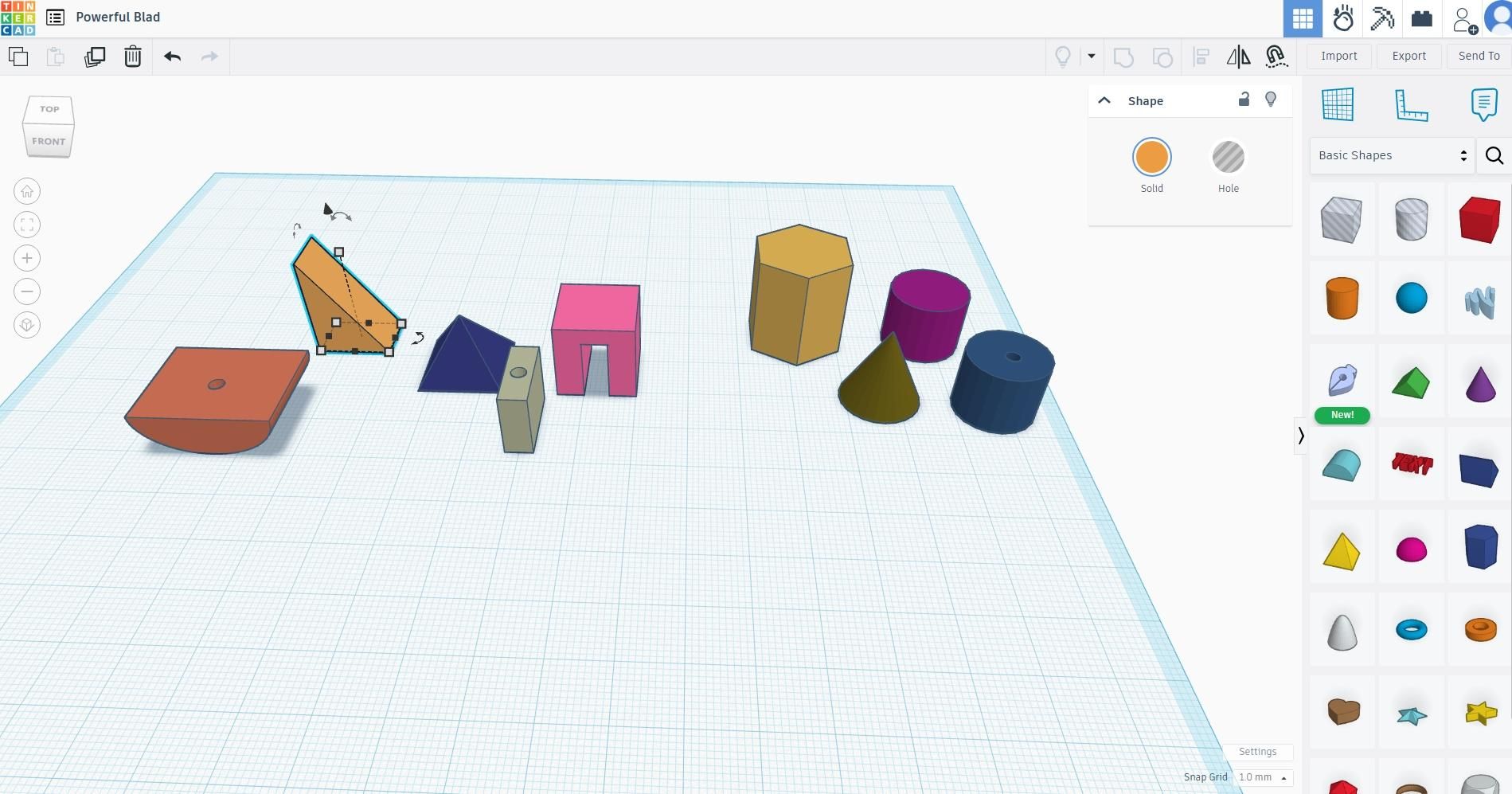This screenshot has width=1512, height=794.
Task: Select the Solid color option
Action: (1152, 158)
